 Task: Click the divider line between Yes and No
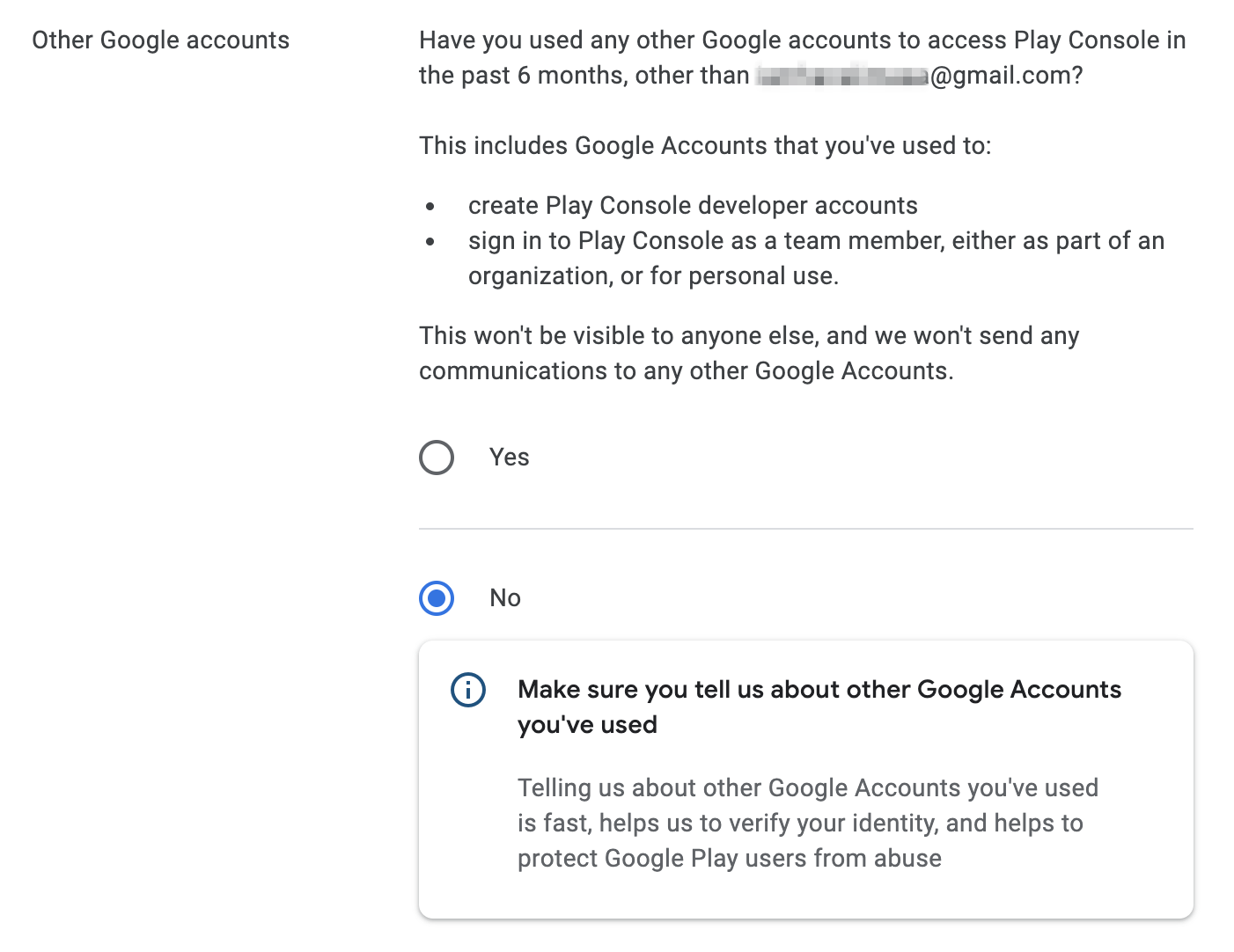805,529
